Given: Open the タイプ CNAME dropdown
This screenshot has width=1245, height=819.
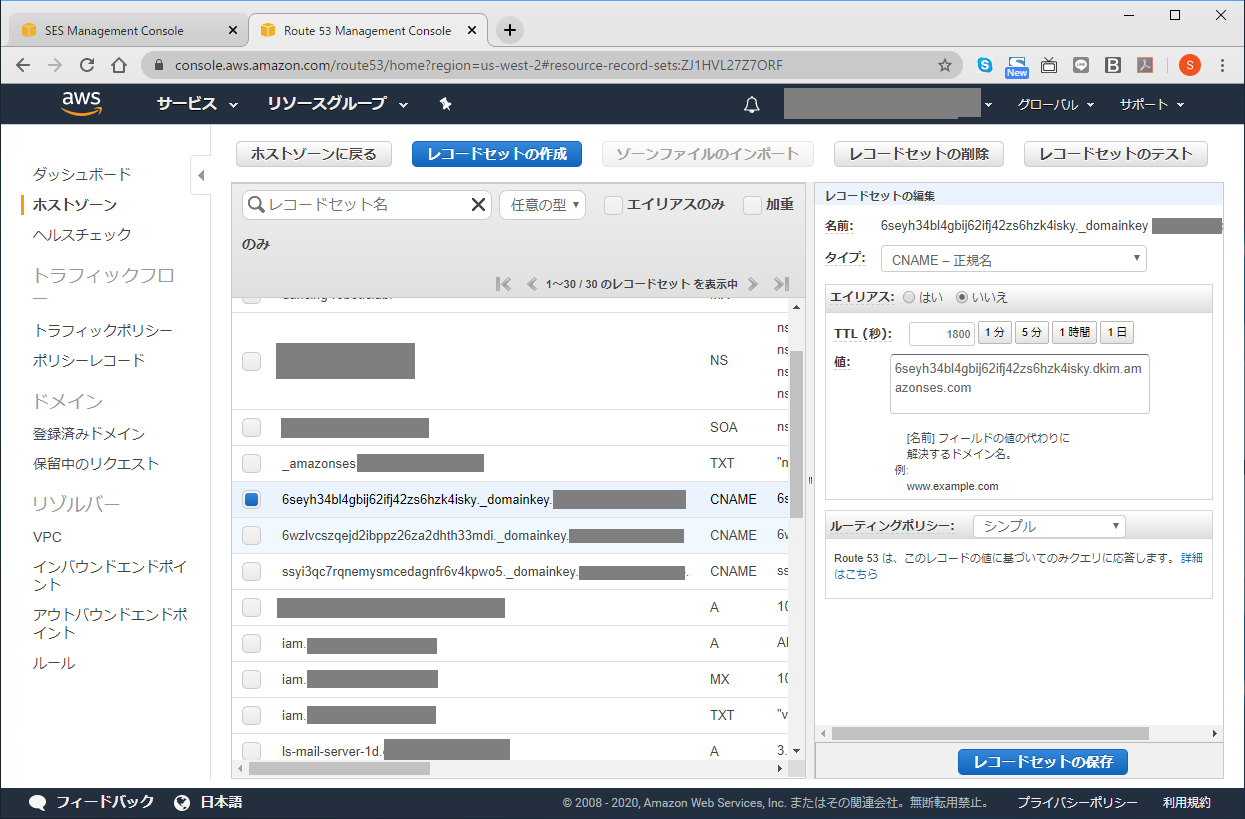Looking at the screenshot, I should [x=1013, y=259].
